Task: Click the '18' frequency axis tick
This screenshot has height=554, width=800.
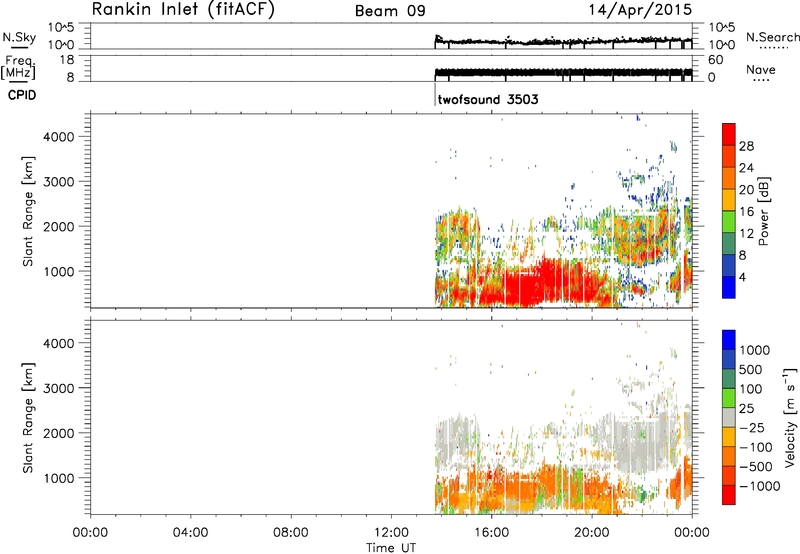Action: pos(67,60)
